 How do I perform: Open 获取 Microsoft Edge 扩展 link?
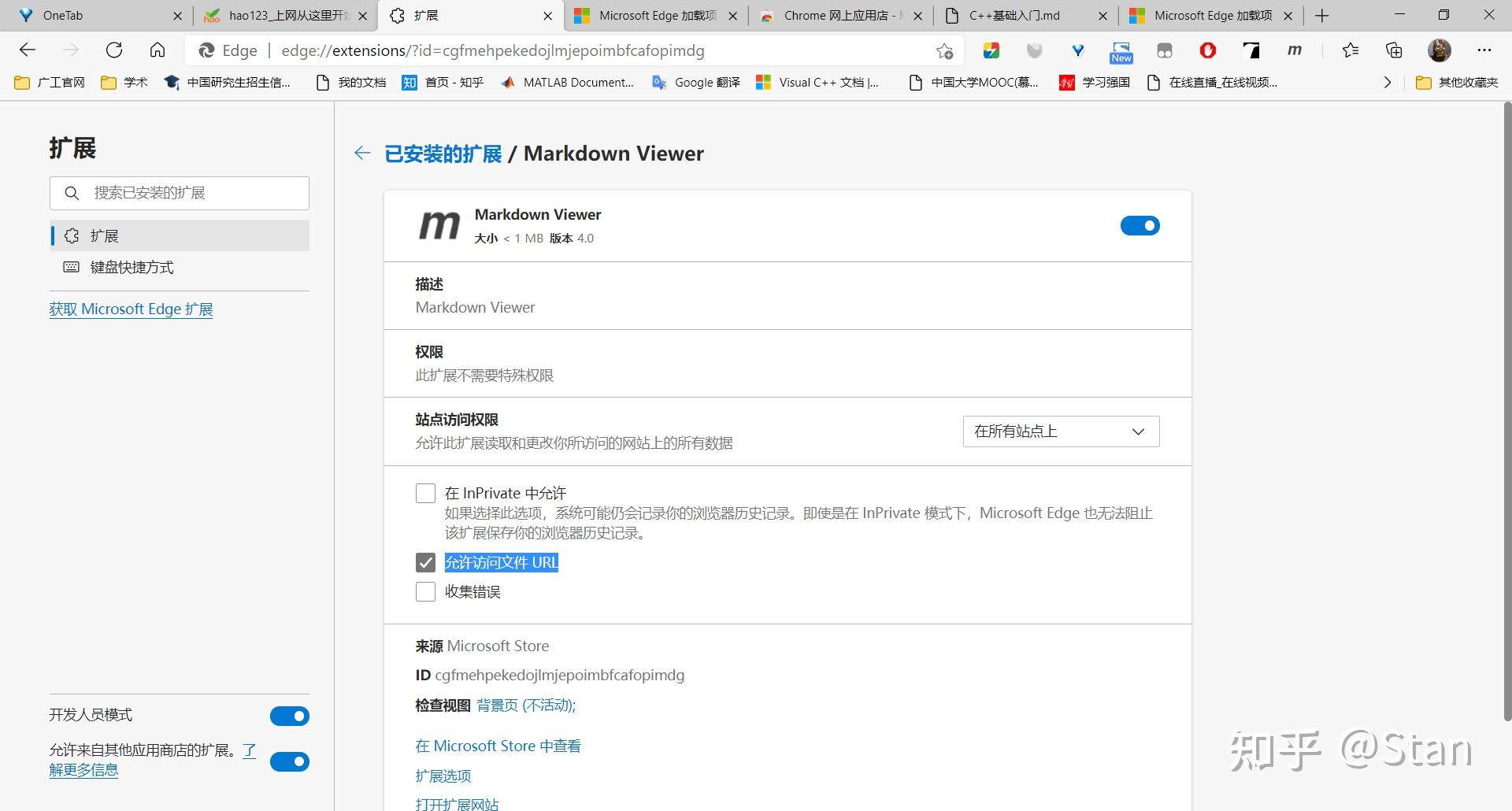131,309
